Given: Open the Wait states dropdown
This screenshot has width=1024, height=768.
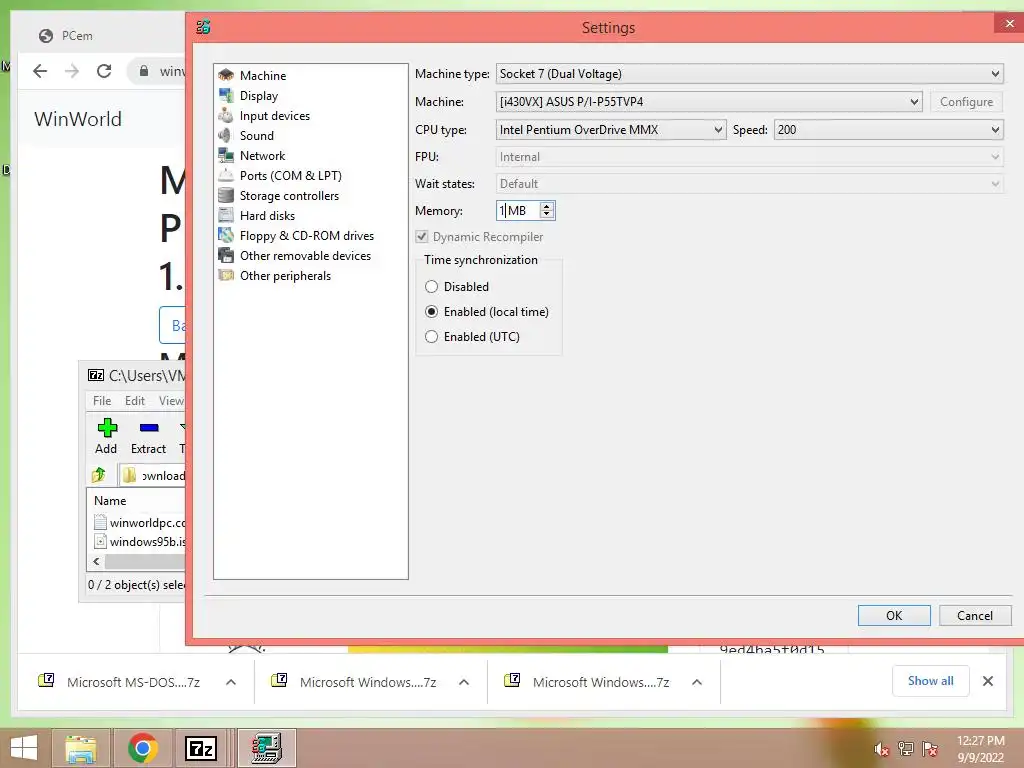Looking at the screenshot, I should pyautogui.click(x=749, y=184).
